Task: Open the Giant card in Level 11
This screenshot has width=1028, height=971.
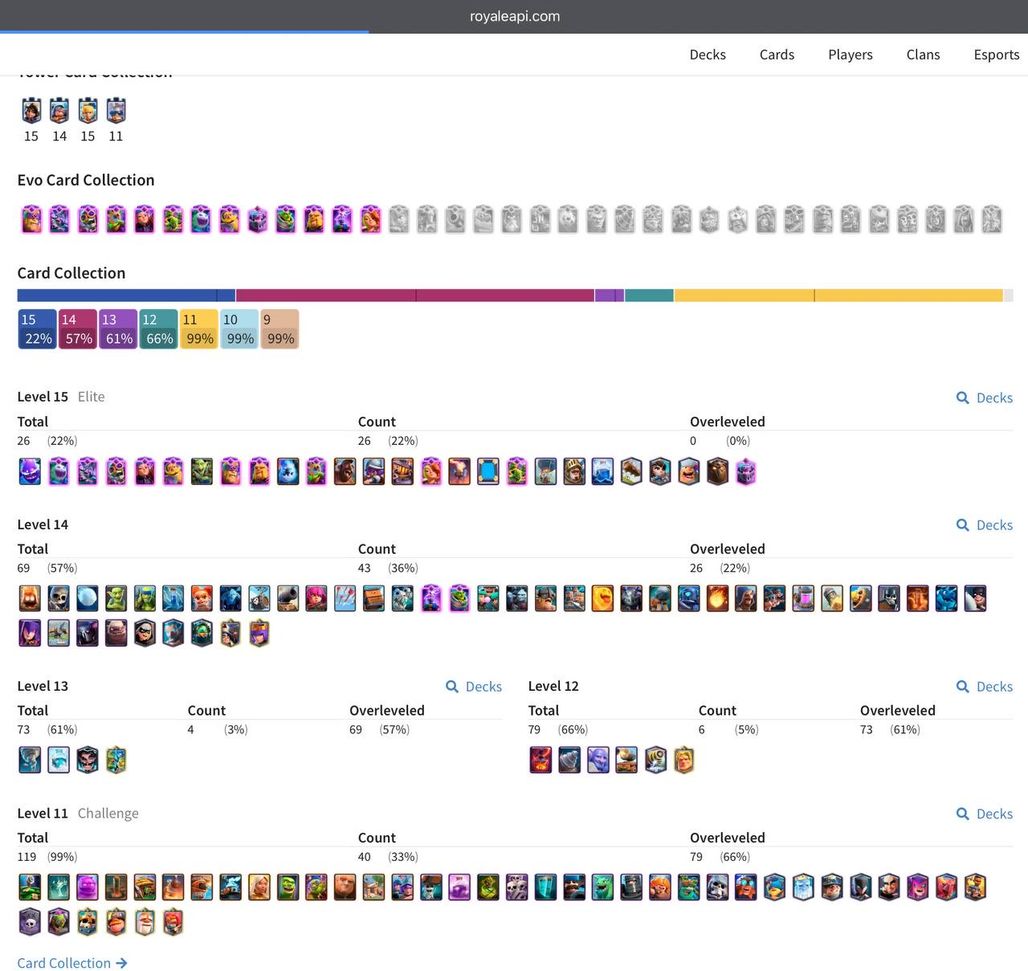Action: [x=345, y=887]
